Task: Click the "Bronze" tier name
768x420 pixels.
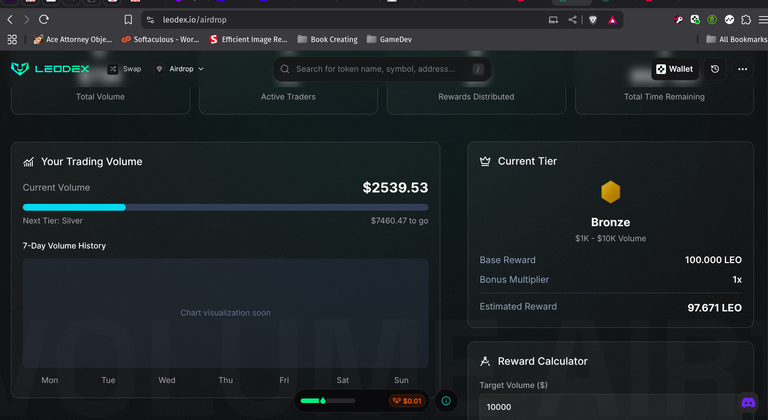Action: pyautogui.click(x=610, y=222)
